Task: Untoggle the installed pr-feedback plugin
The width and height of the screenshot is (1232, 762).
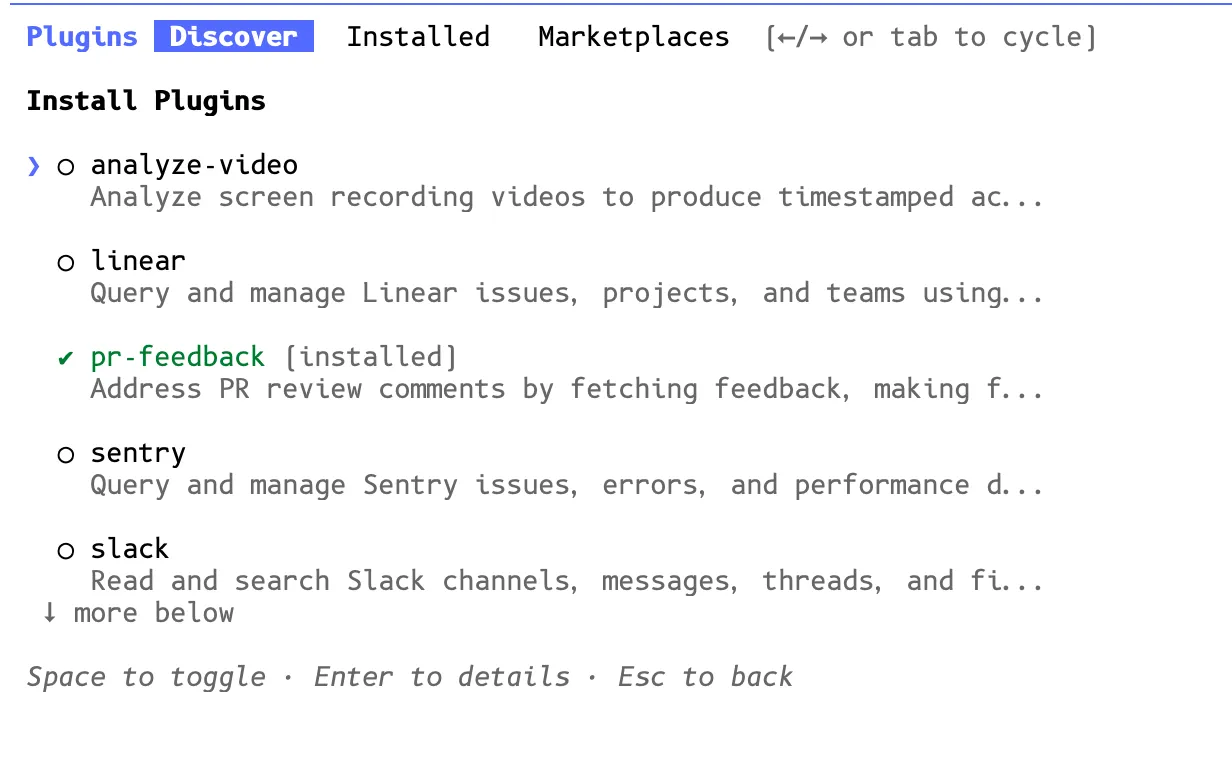Action: 177,356
